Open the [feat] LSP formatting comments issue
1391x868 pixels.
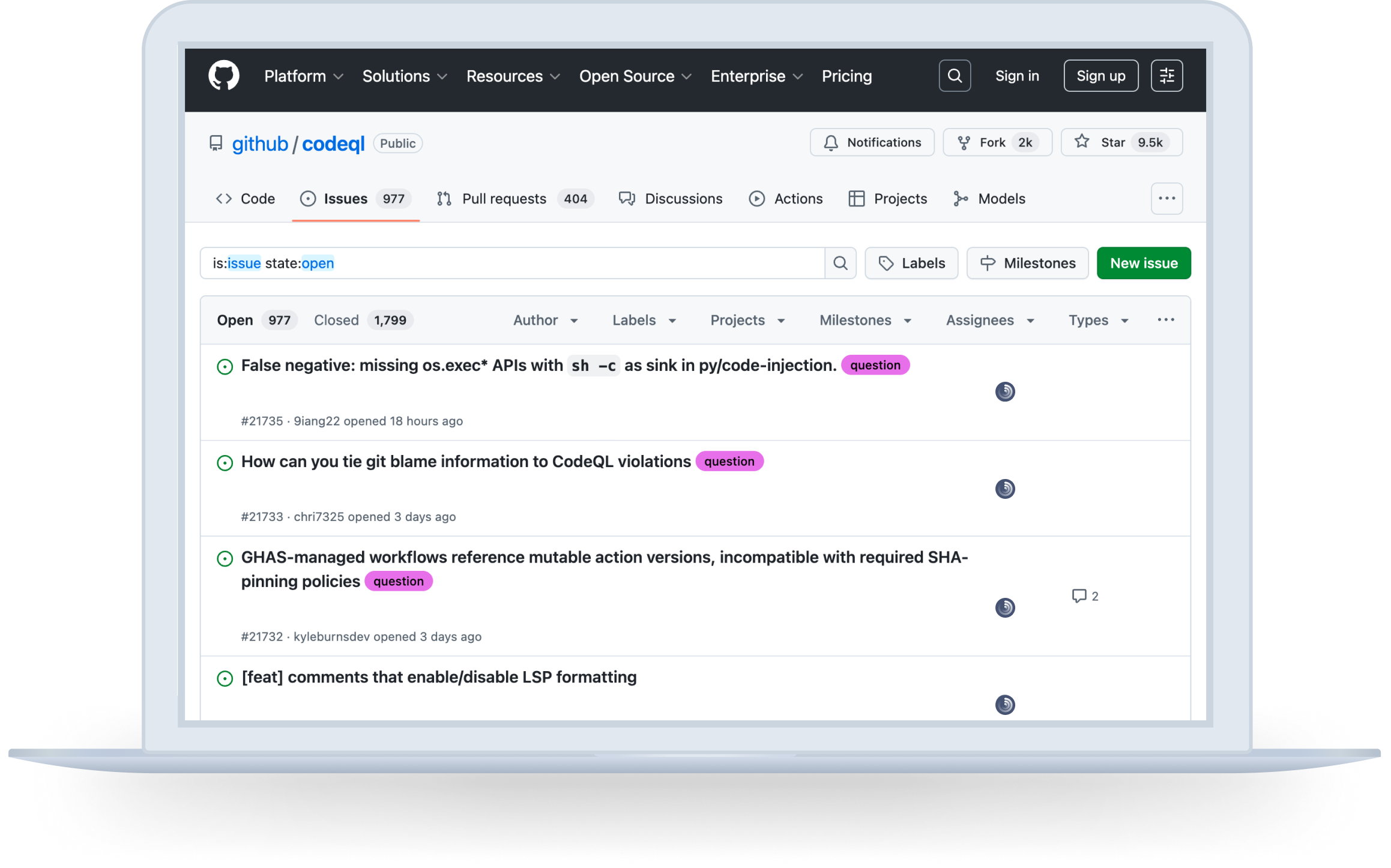coord(439,677)
